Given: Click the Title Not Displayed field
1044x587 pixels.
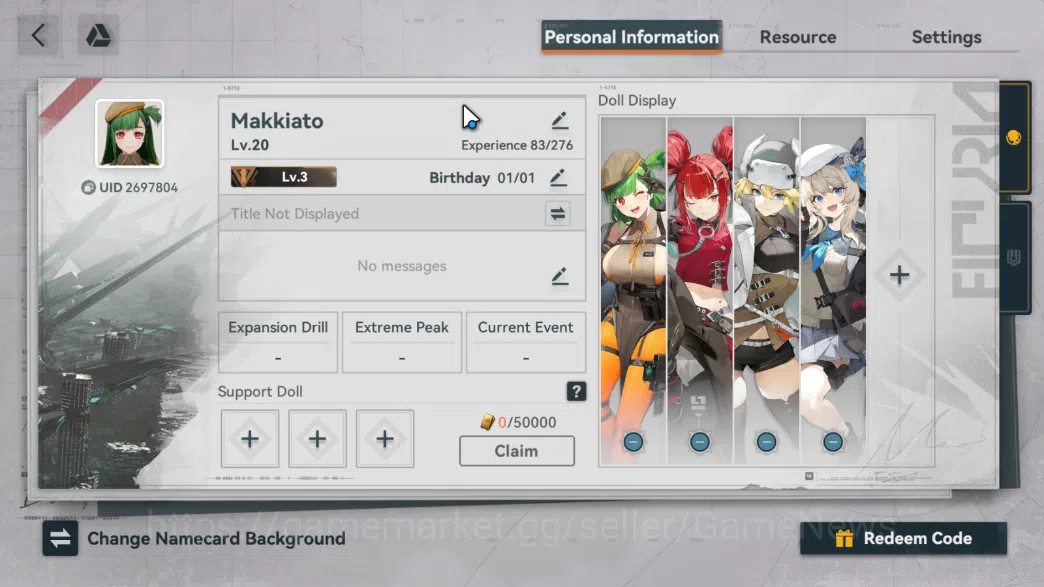Looking at the screenshot, I should (402, 214).
